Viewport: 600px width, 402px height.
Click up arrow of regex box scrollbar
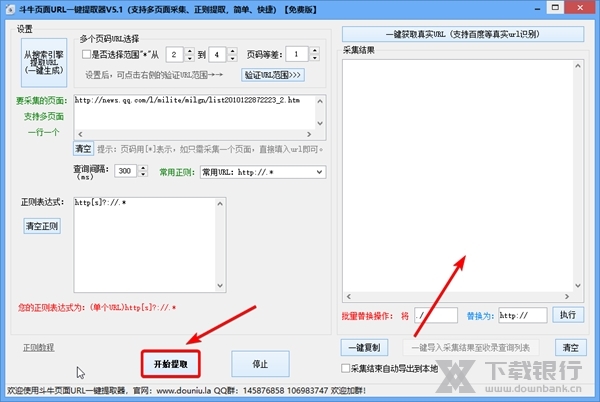220,204
